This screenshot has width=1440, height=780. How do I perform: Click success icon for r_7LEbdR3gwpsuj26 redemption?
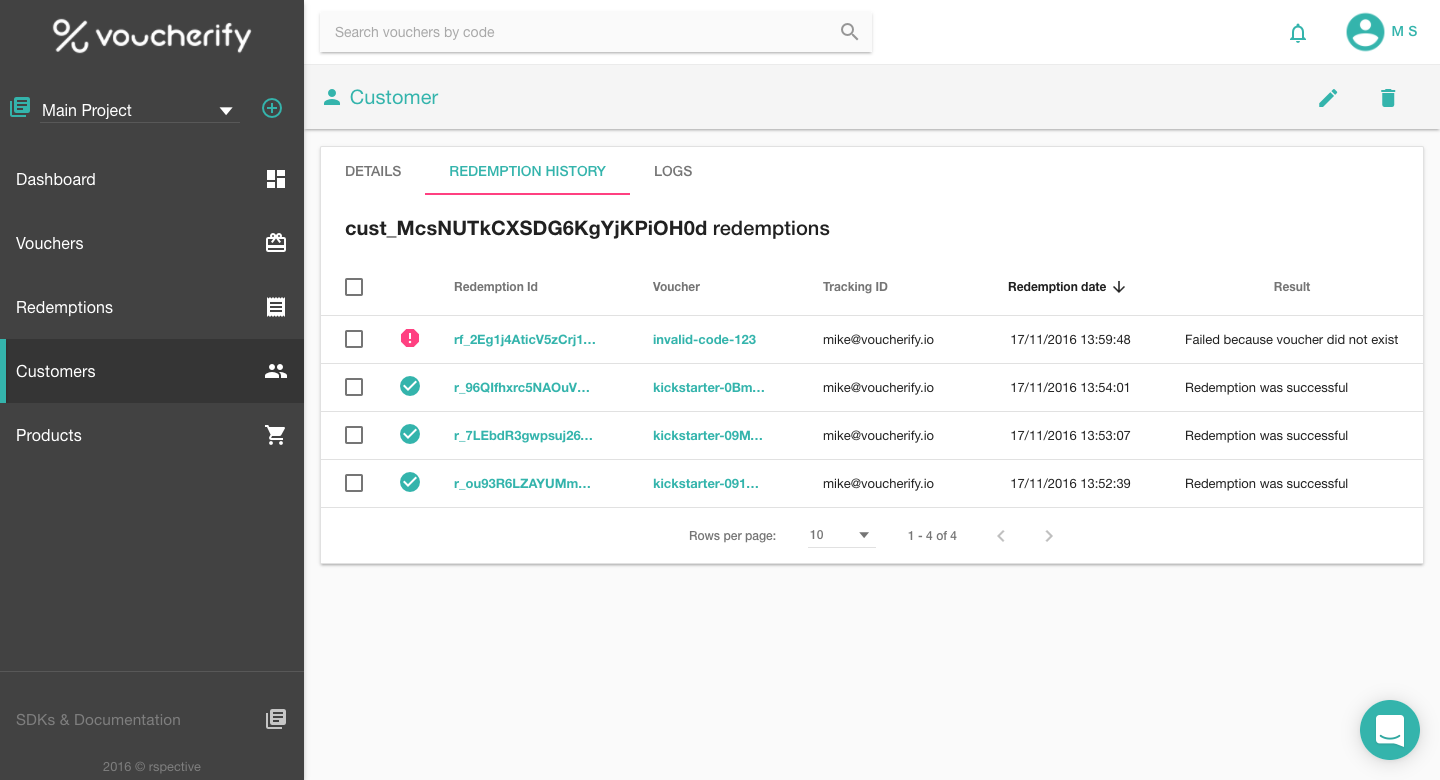(x=410, y=434)
